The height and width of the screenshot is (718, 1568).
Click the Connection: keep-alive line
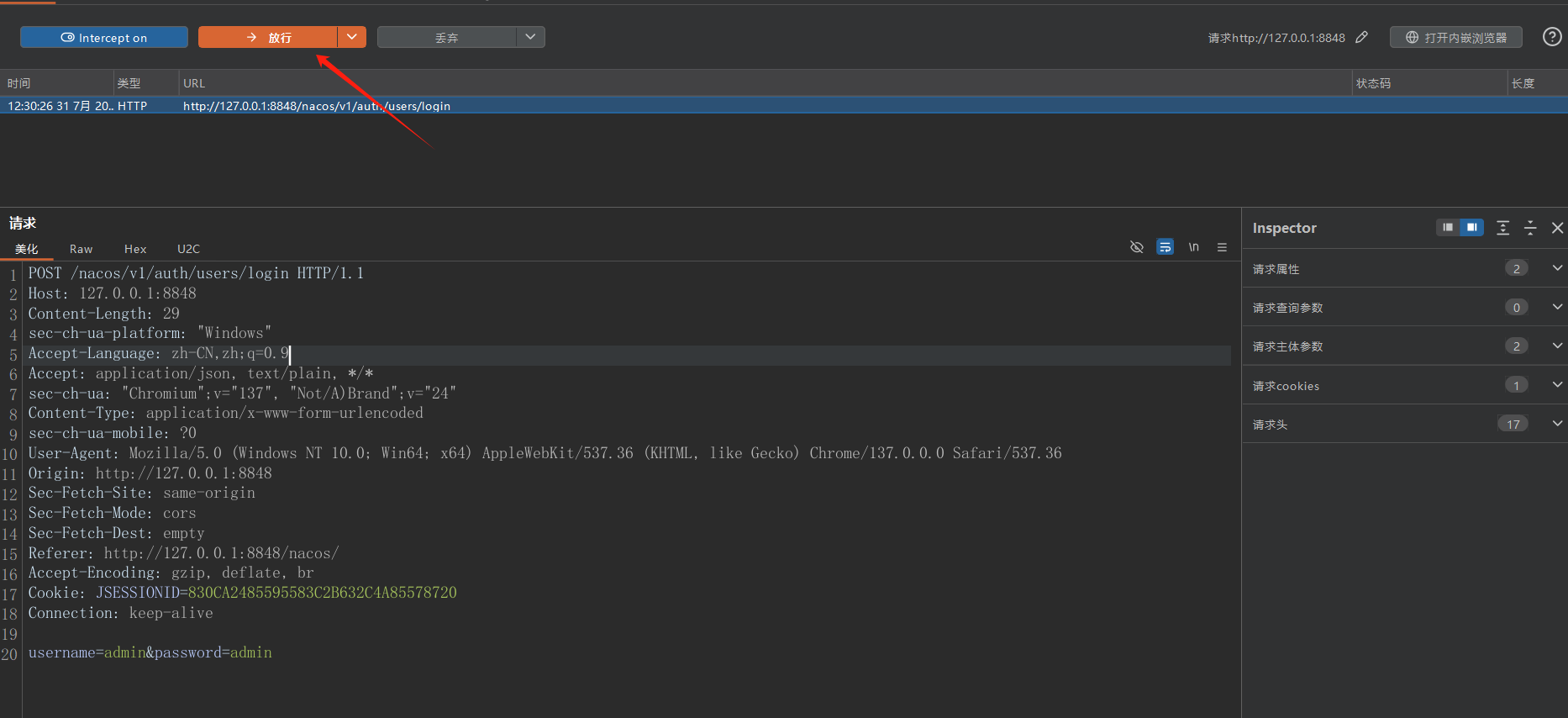coord(120,613)
